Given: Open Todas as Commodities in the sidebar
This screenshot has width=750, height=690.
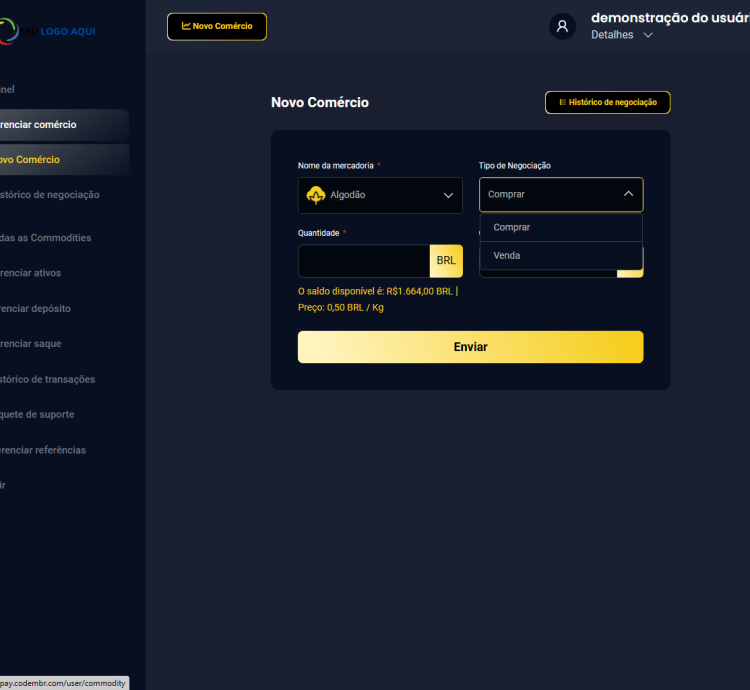Looking at the screenshot, I should click(x=46, y=238).
